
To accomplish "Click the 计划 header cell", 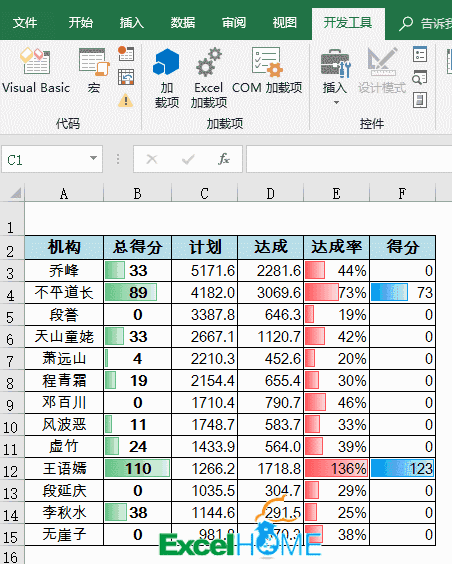I will pos(205,247).
